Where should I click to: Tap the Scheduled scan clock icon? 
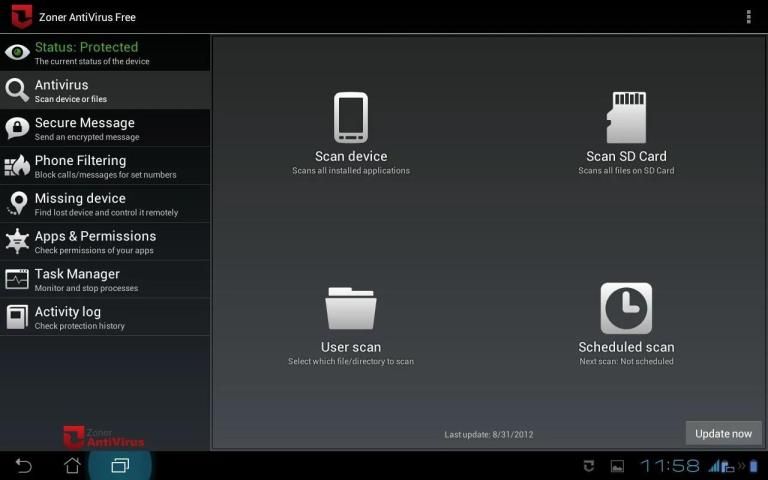(626, 308)
